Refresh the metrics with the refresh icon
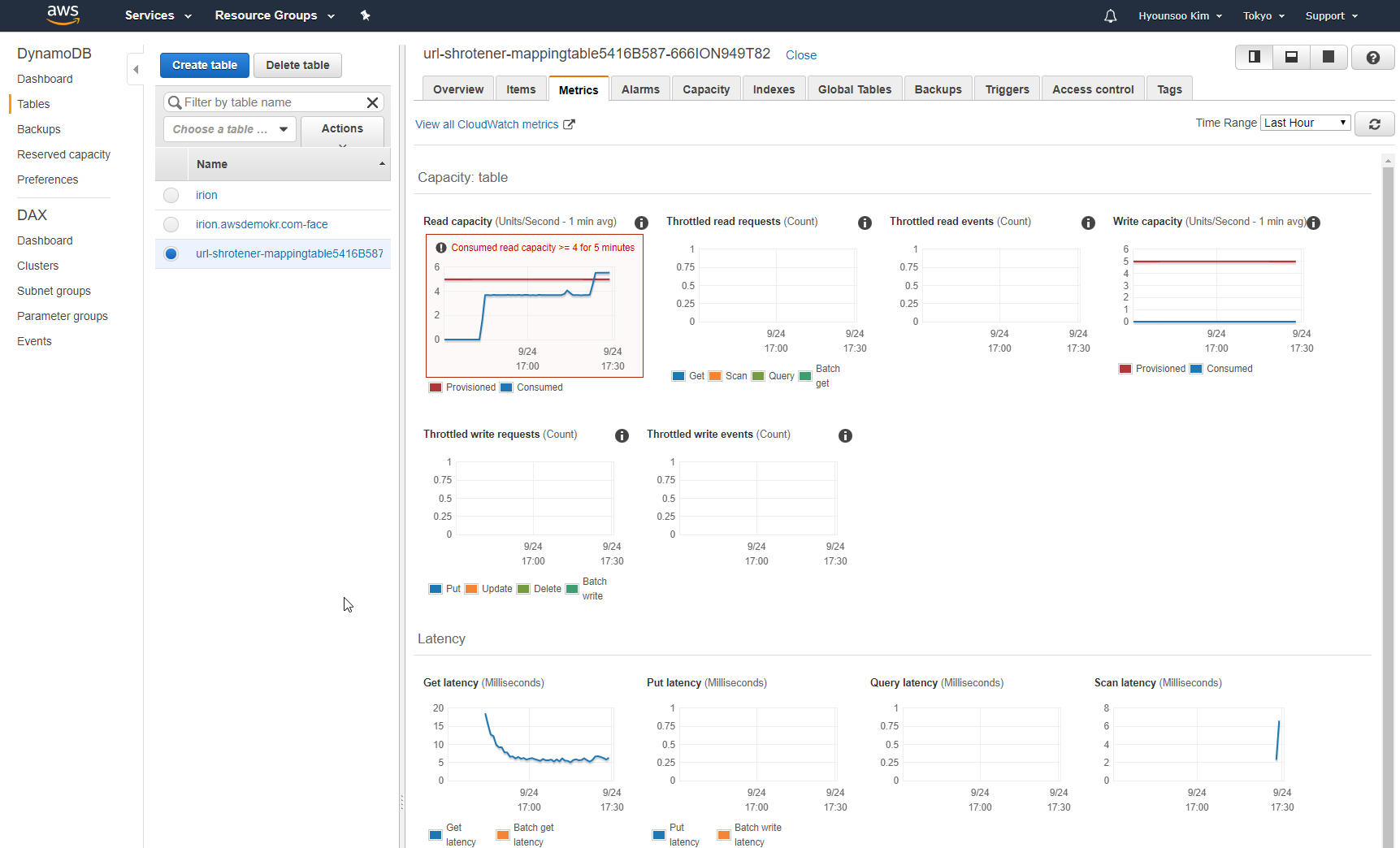Image resolution: width=1400 pixels, height=848 pixels. (x=1375, y=123)
